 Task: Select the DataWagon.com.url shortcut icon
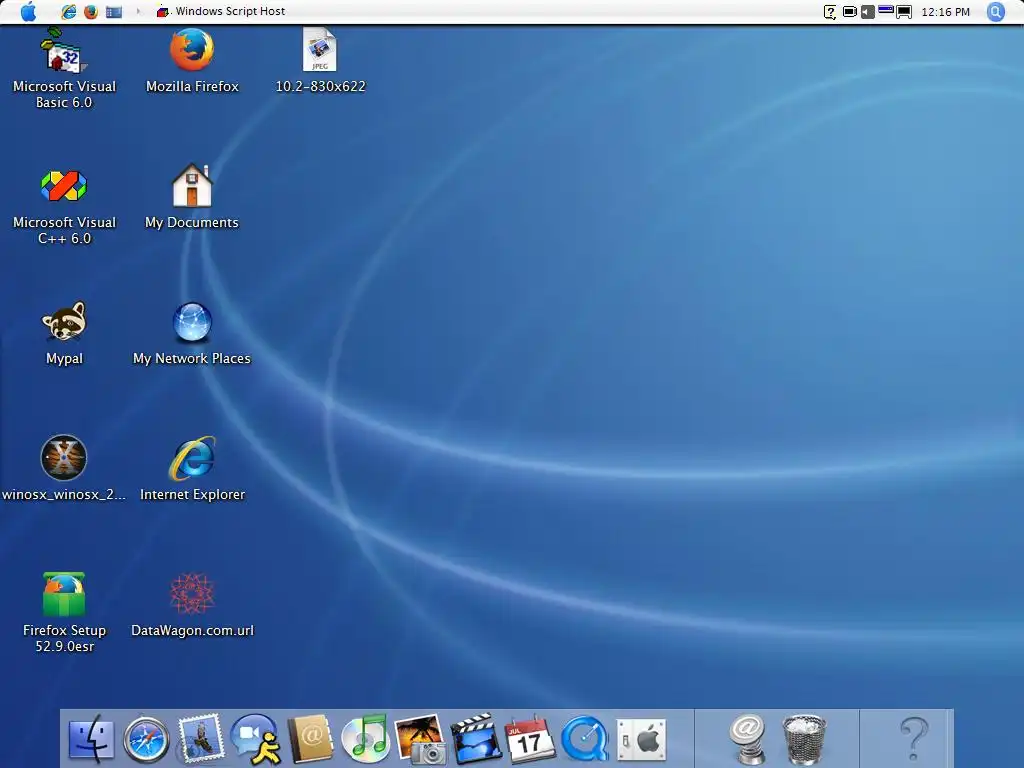pos(192,594)
